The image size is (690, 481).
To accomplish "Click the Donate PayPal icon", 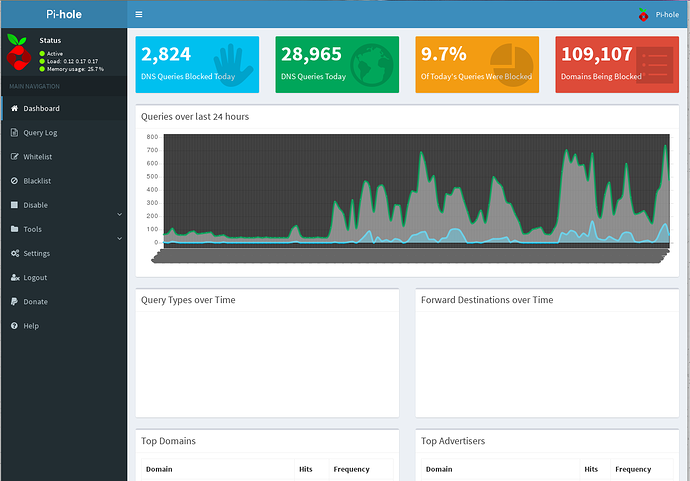I will 14,301.
